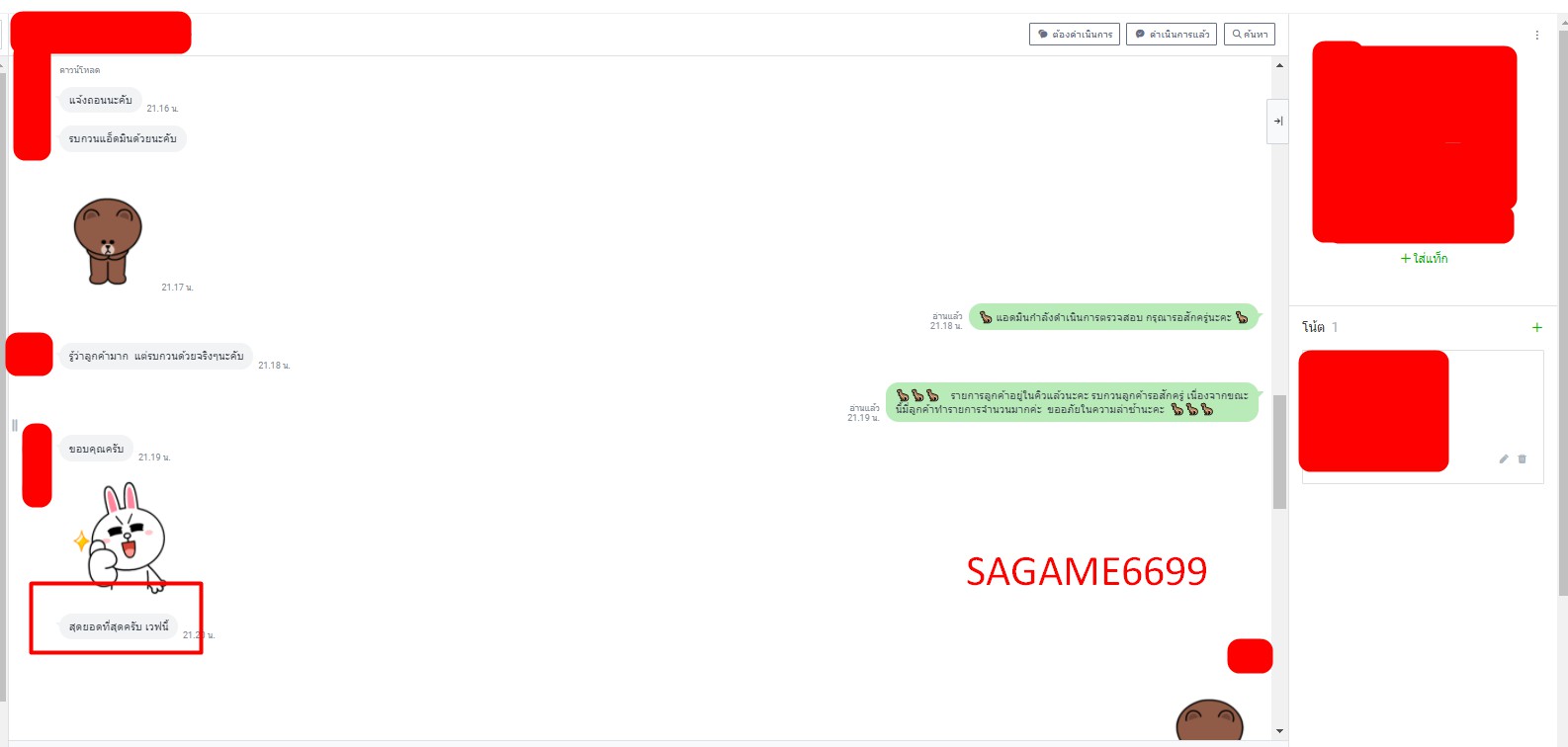Click the ขอบคุณครับ message bubble
1568x747 pixels.
coord(96,449)
